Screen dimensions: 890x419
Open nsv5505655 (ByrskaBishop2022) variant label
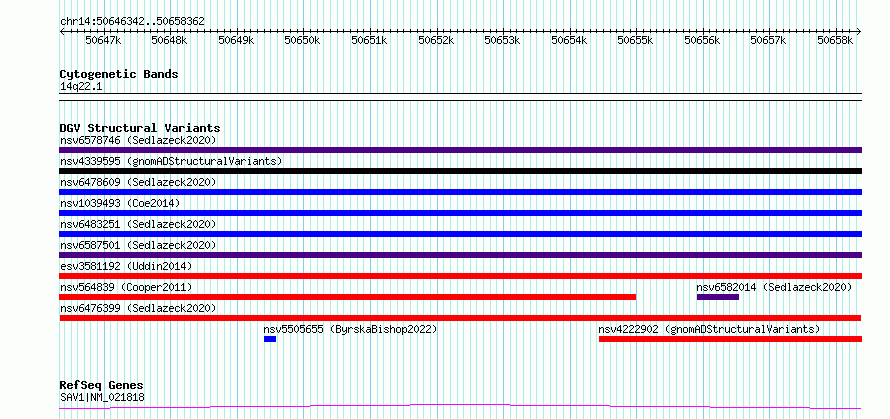[x=350, y=329]
